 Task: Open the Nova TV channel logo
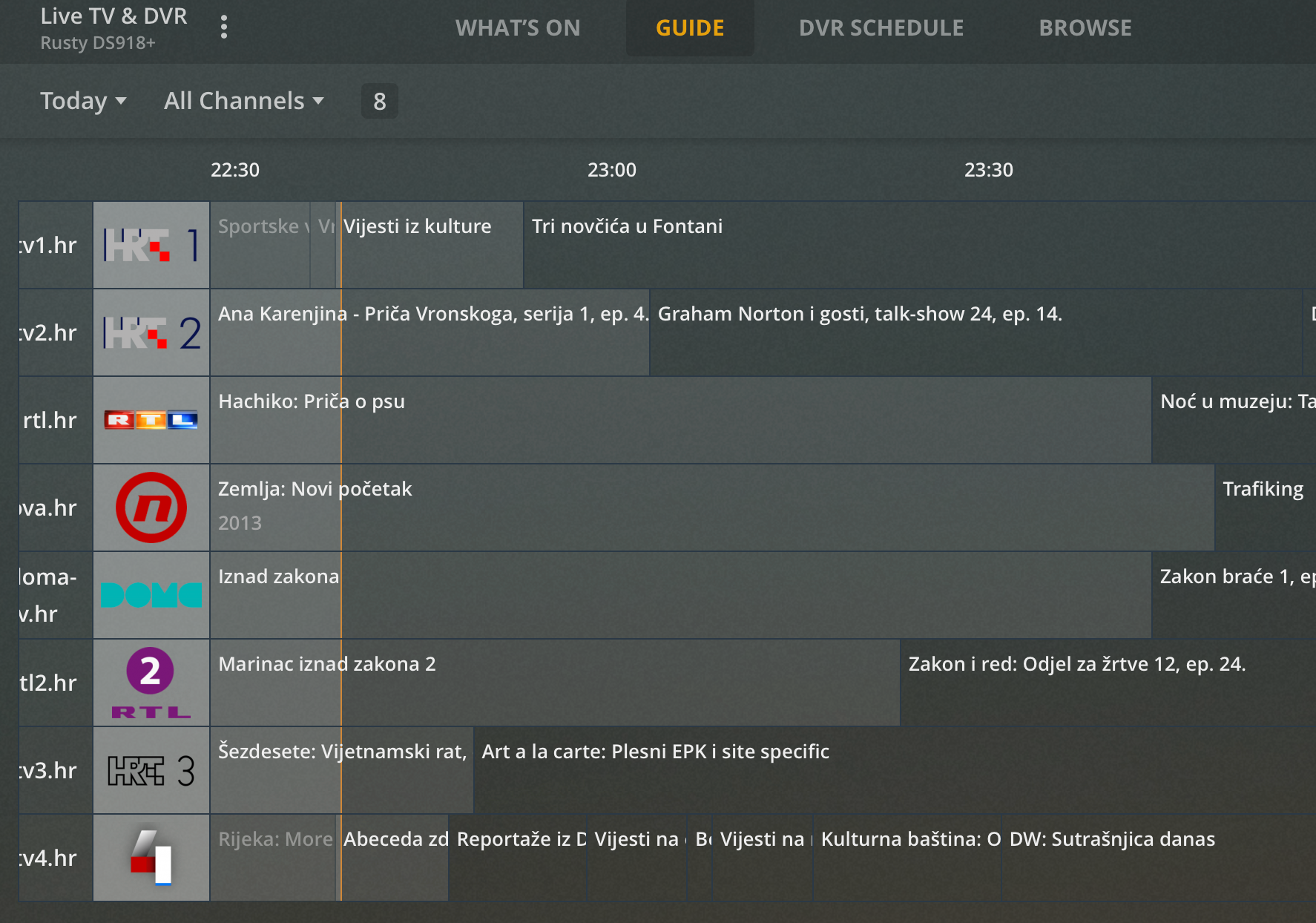pos(151,508)
